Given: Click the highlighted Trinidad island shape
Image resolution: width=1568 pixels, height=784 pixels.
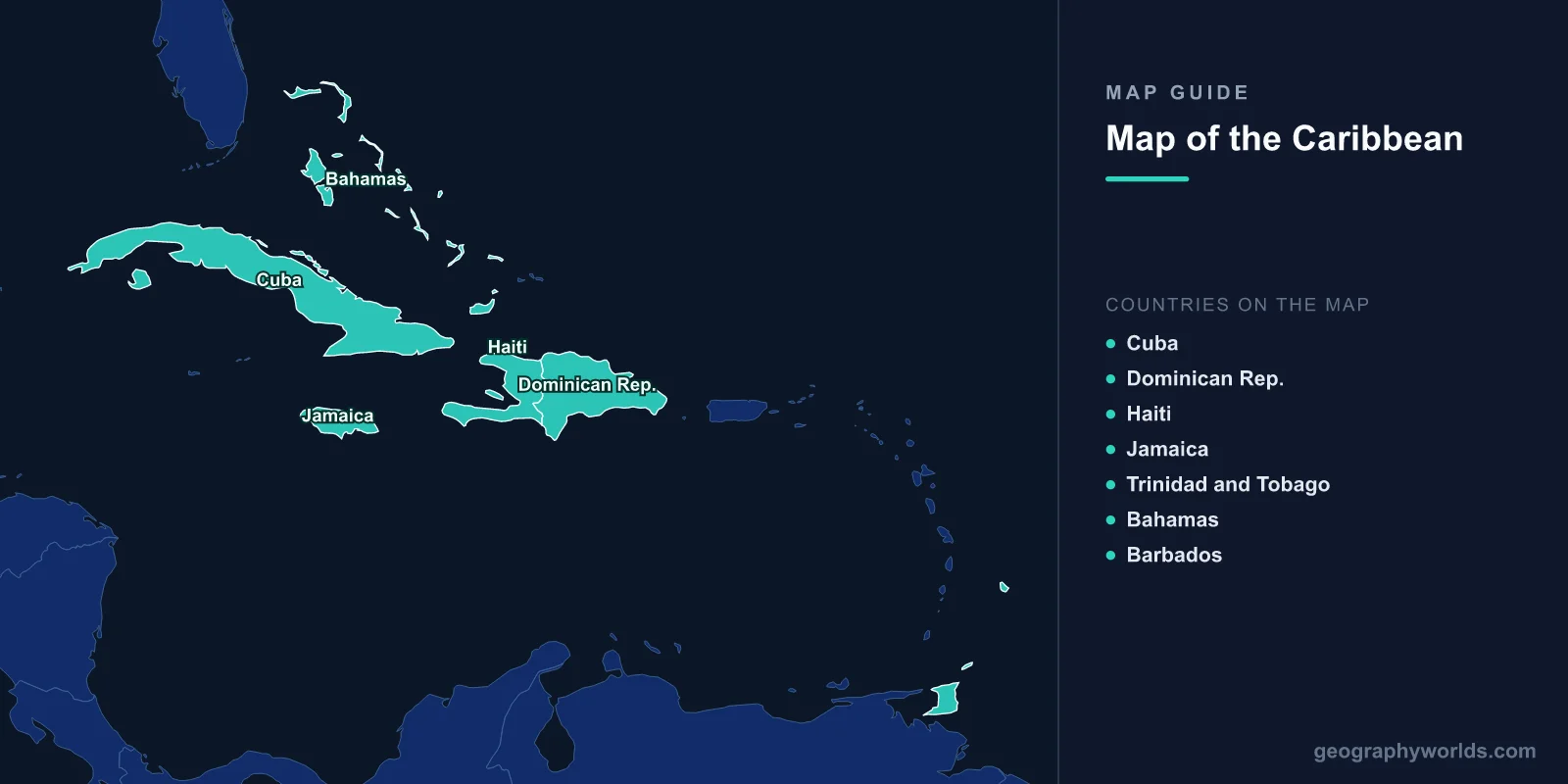Looking at the screenshot, I should click(x=944, y=700).
